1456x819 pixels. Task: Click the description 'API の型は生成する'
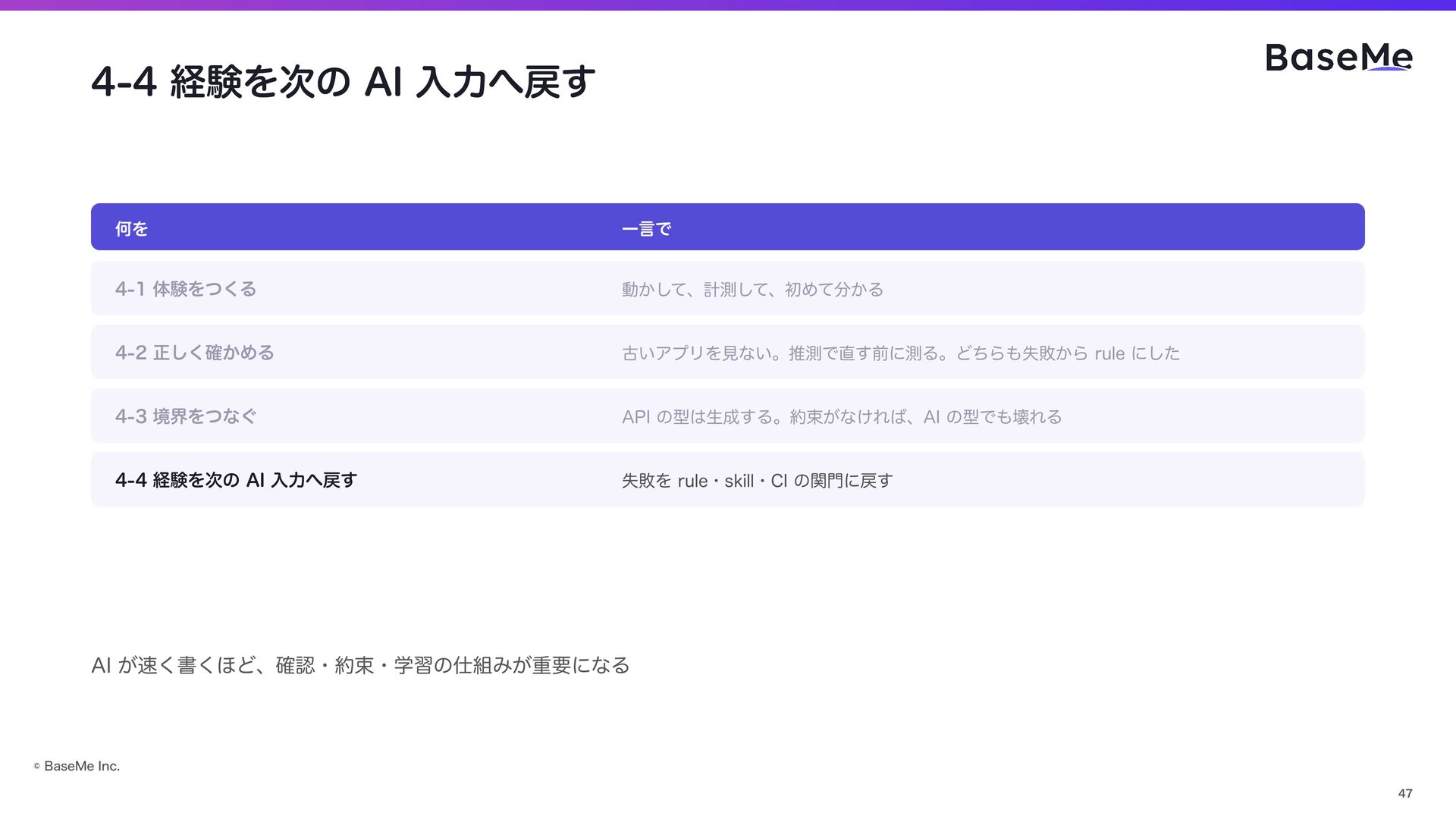point(841,416)
